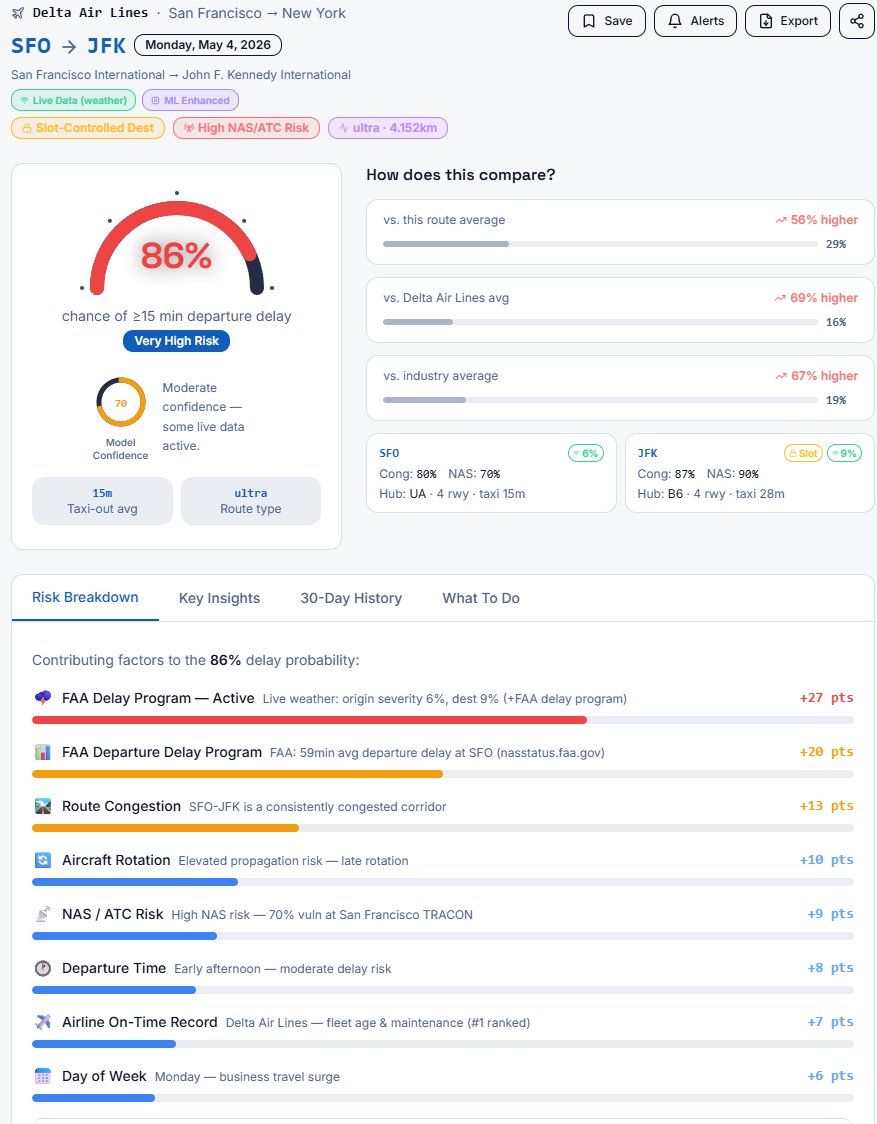The height and width of the screenshot is (1124, 877).
Task: Click the orange Route Congestion bar
Action: [166, 828]
